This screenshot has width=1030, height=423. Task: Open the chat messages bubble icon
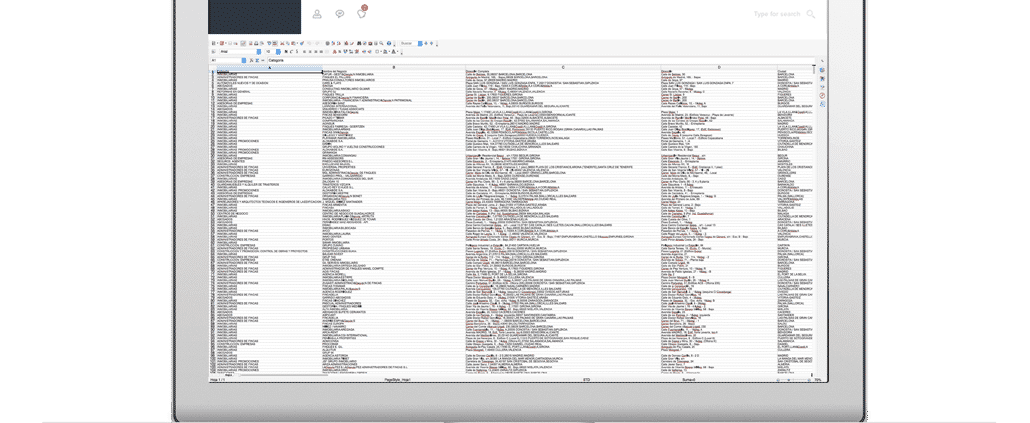click(340, 14)
